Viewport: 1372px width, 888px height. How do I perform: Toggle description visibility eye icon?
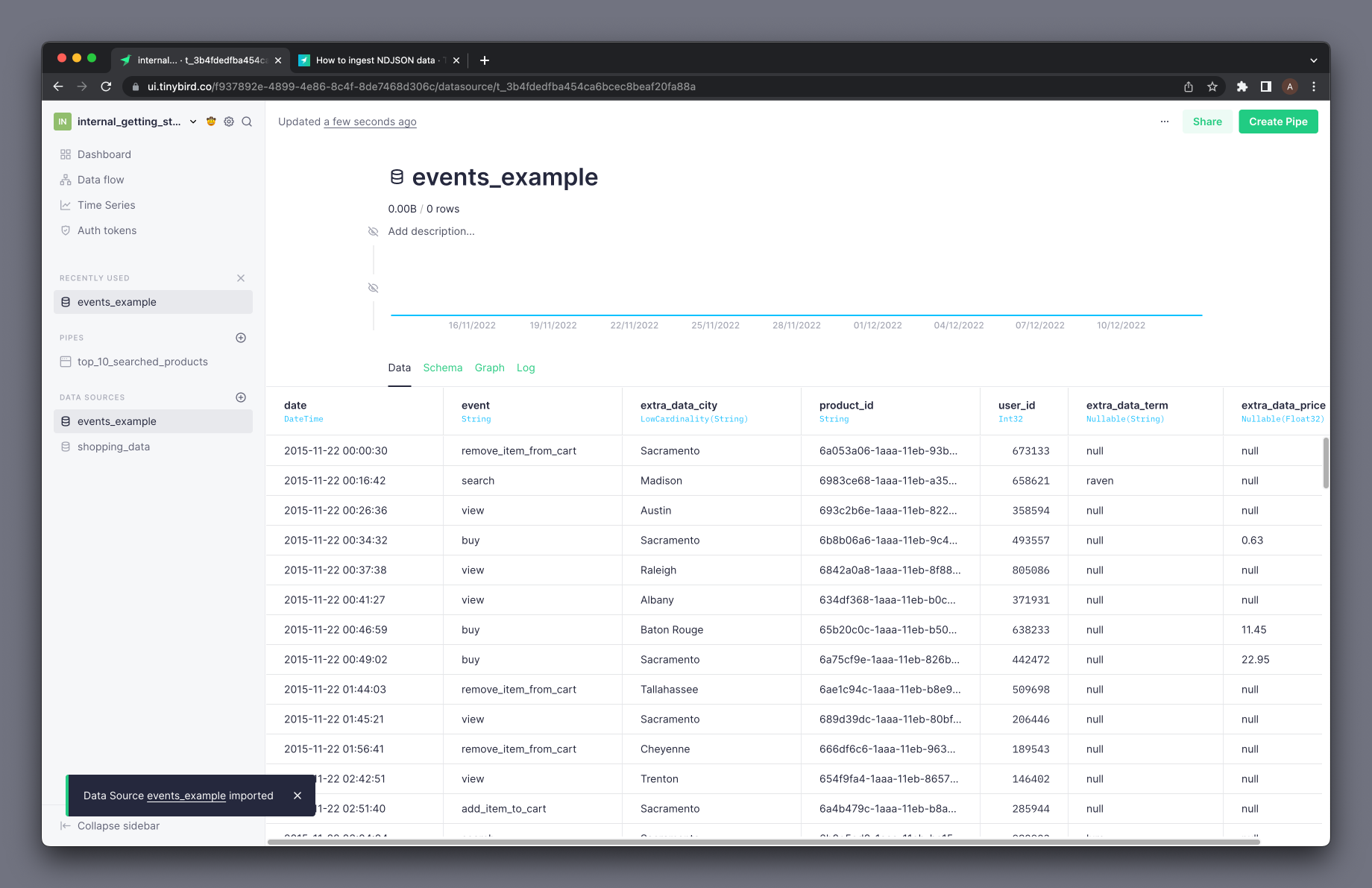[x=374, y=232]
